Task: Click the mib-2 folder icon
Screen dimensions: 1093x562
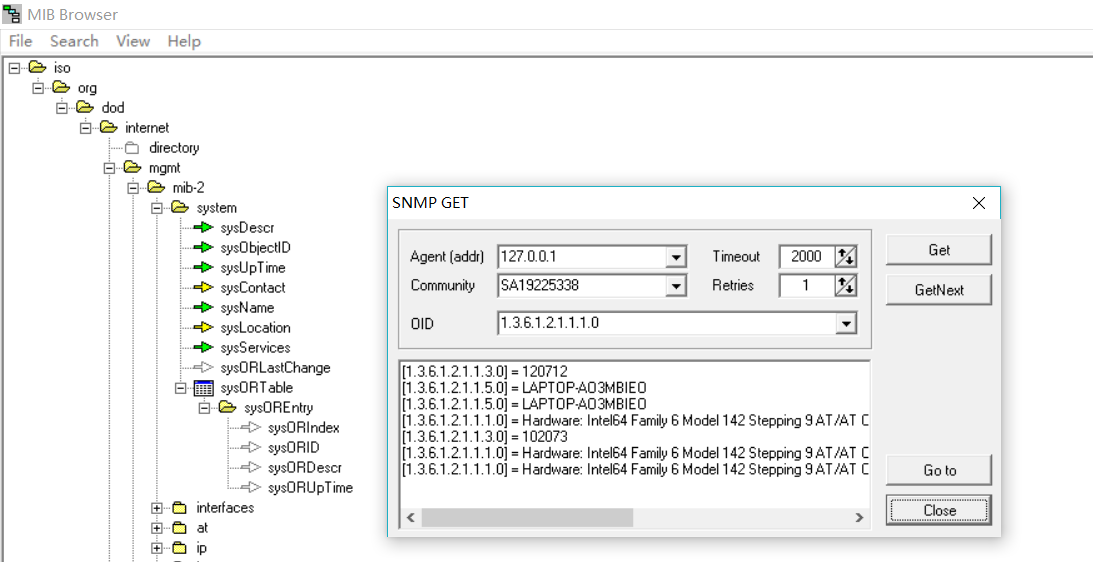Action: click(156, 188)
